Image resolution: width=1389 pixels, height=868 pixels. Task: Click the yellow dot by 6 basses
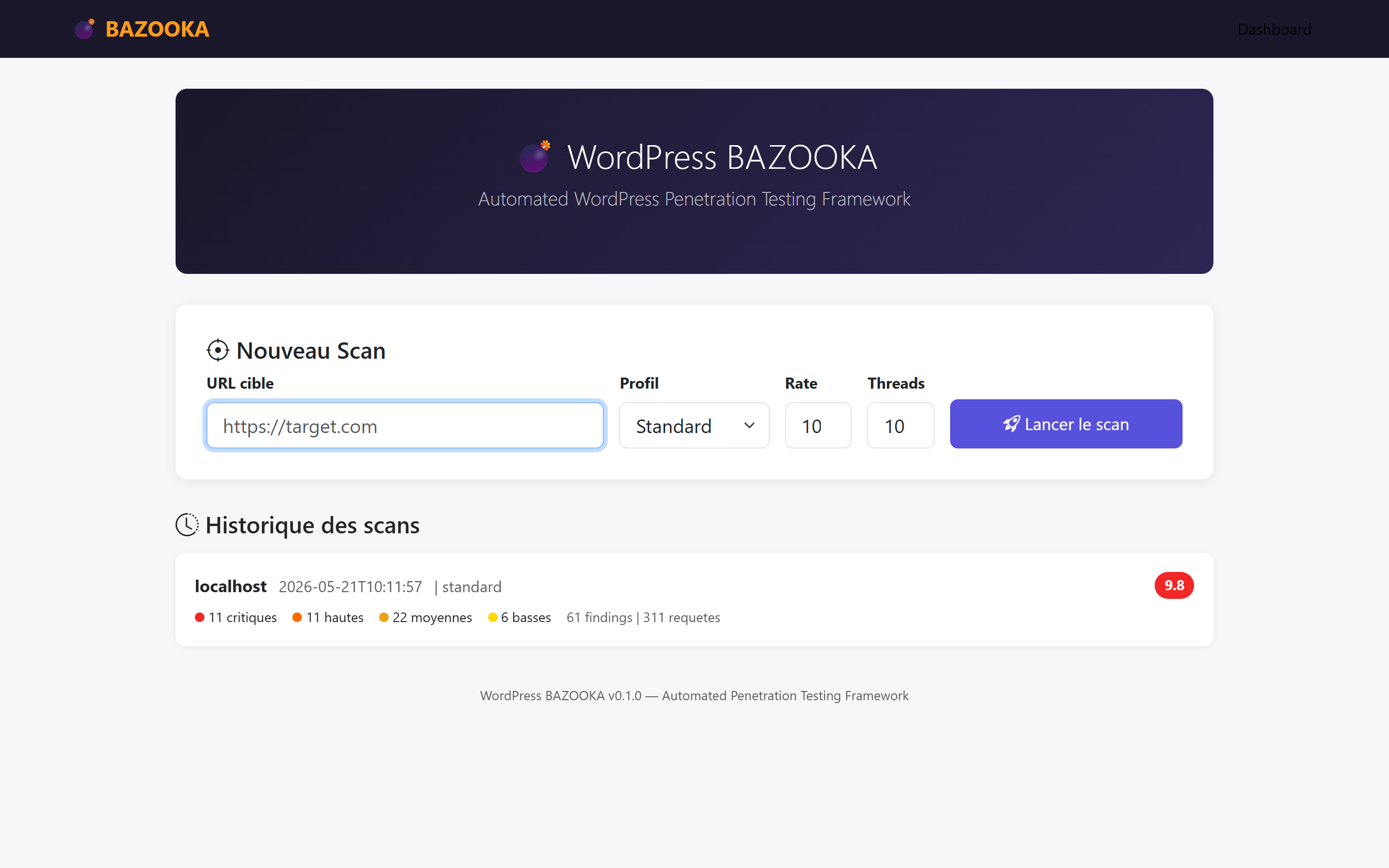point(492,617)
